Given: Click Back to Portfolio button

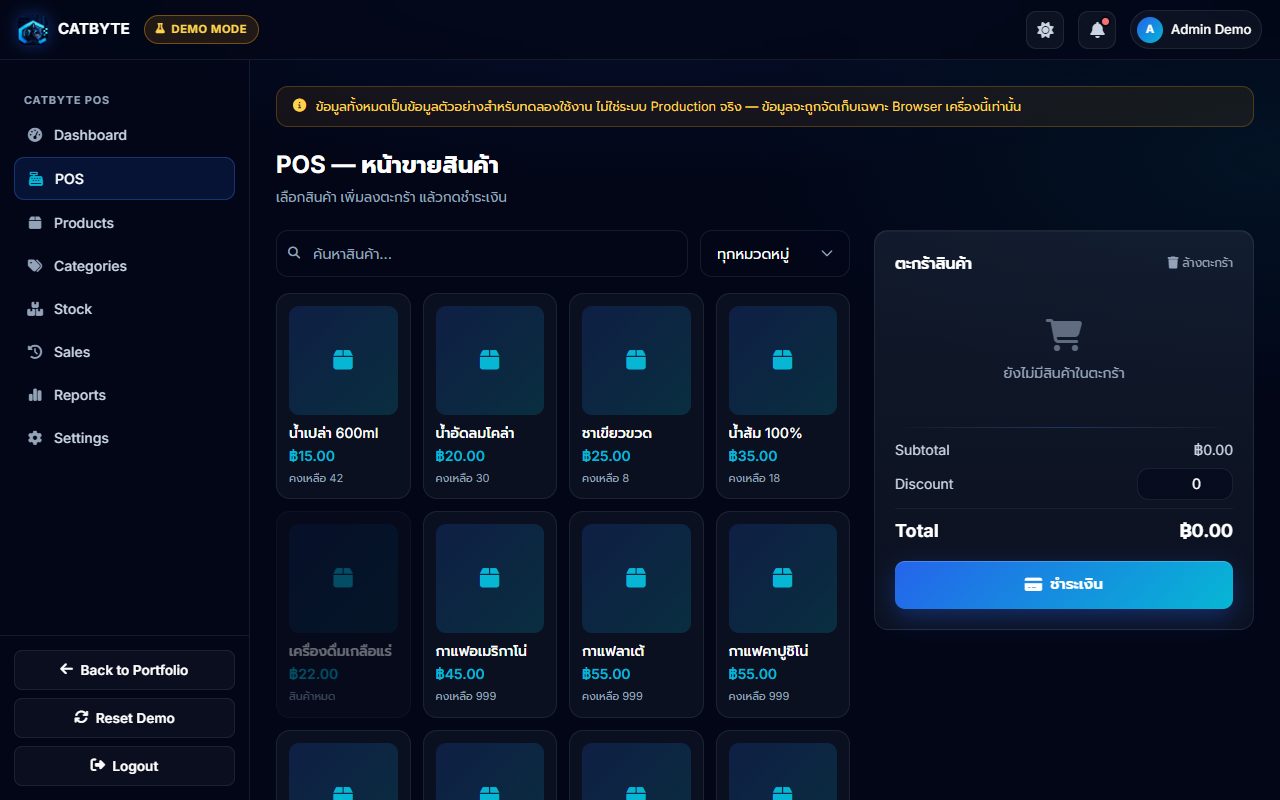Looking at the screenshot, I should click(x=124, y=670).
